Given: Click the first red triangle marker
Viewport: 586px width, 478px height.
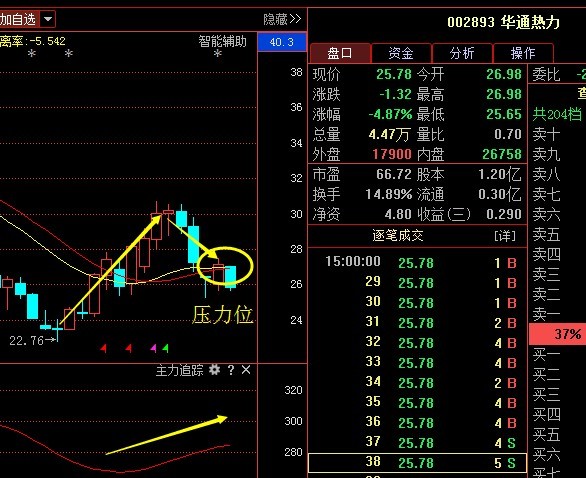Looking at the screenshot, I should pos(104,348).
